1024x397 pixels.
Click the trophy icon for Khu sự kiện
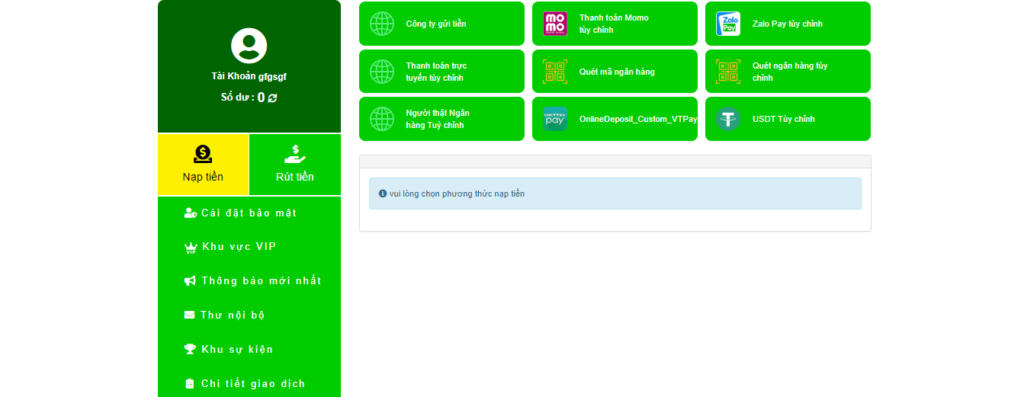point(190,349)
